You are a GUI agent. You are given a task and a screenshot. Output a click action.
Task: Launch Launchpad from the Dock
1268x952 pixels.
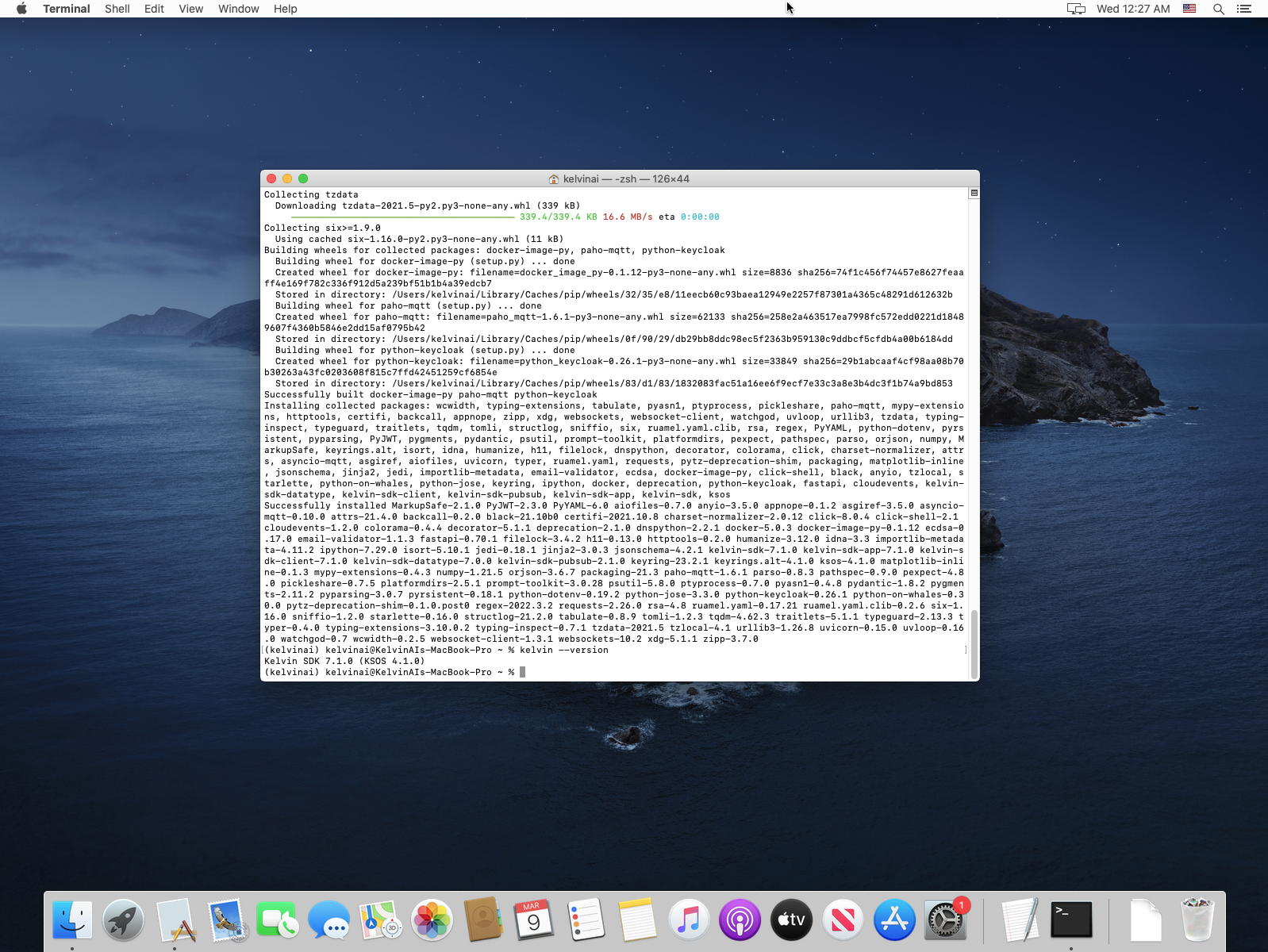pos(123,920)
